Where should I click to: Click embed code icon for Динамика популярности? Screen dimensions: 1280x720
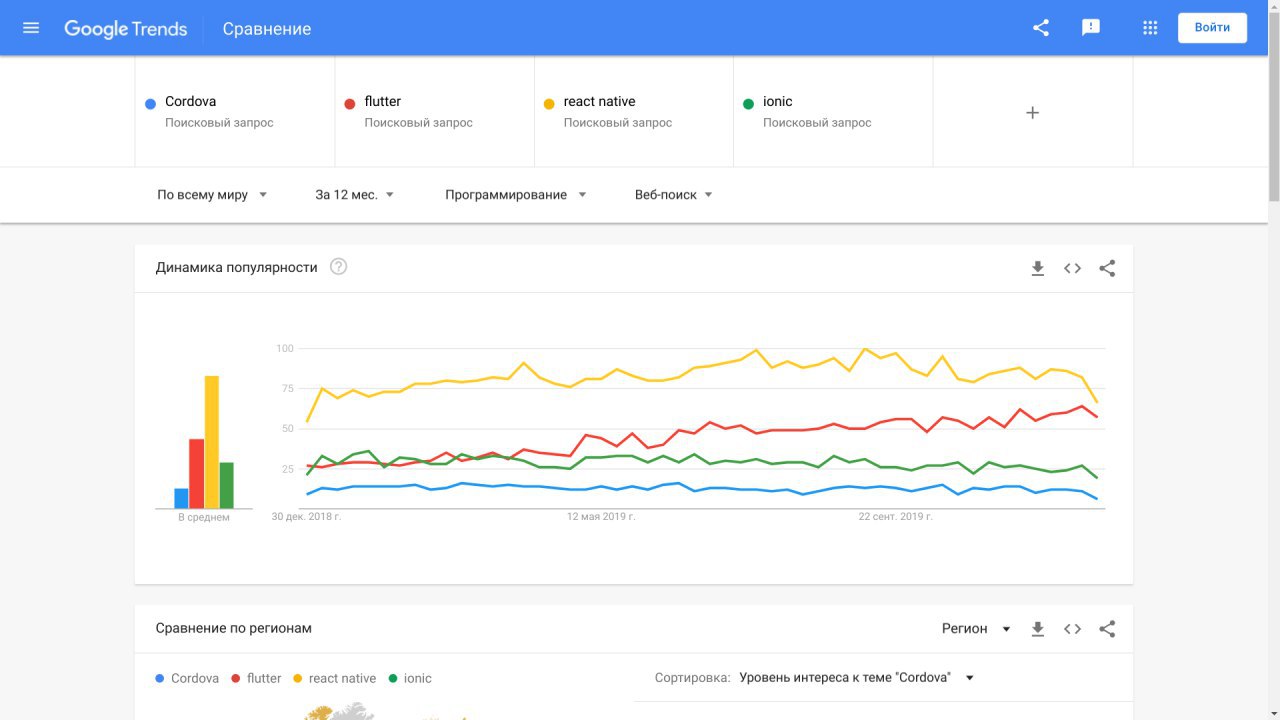point(1072,268)
